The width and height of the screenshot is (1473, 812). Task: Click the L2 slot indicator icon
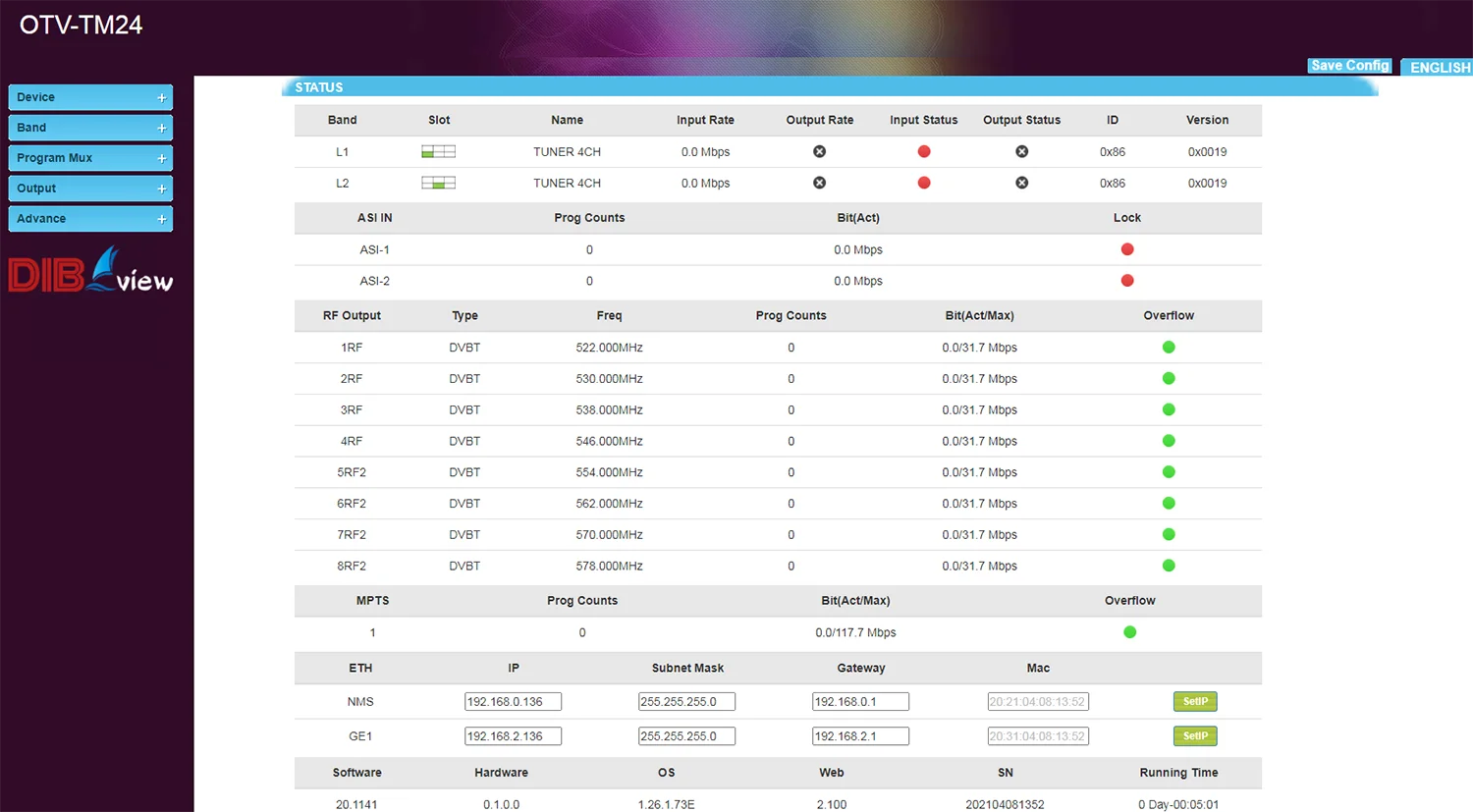pyautogui.click(x=438, y=183)
